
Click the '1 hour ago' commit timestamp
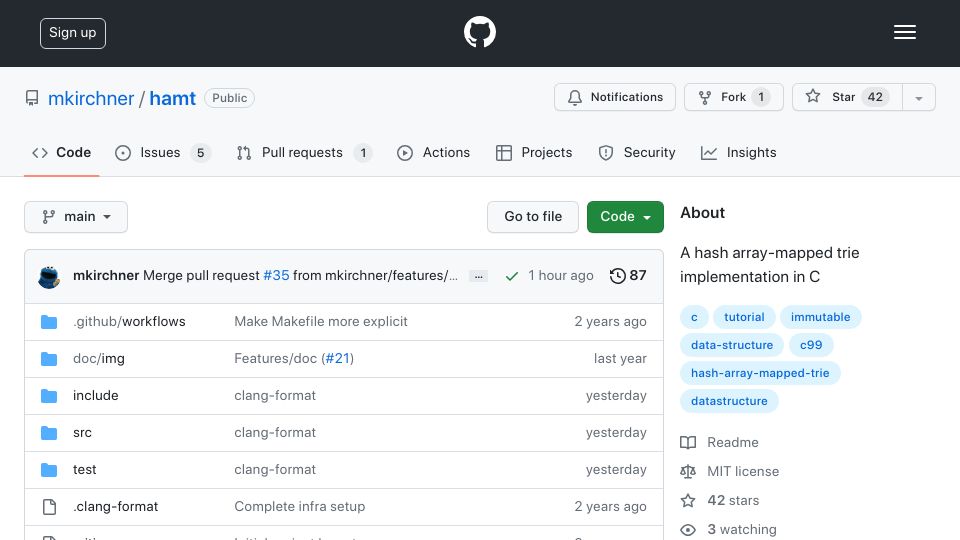pyautogui.click(x=561, y=276)
